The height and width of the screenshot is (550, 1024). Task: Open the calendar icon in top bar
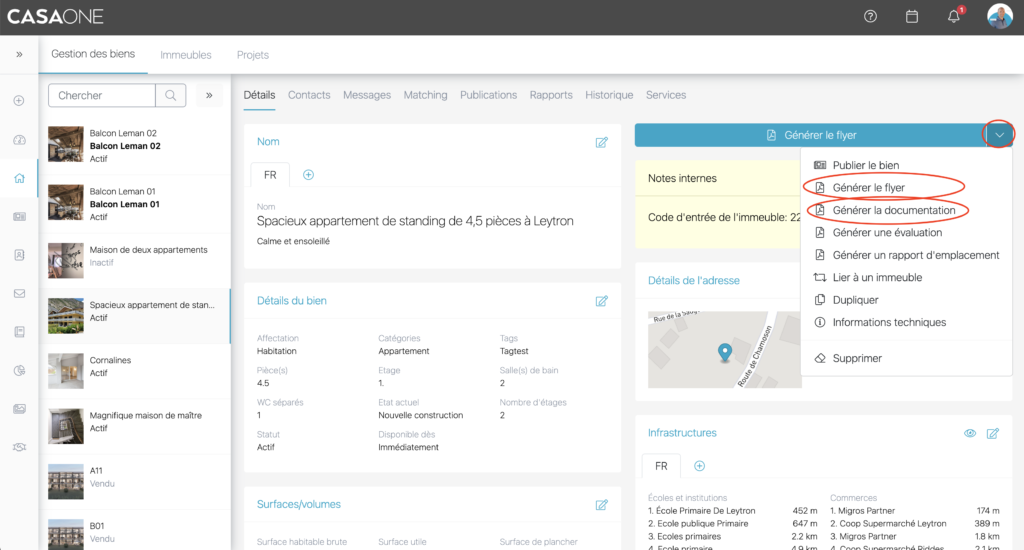point(912,17)
